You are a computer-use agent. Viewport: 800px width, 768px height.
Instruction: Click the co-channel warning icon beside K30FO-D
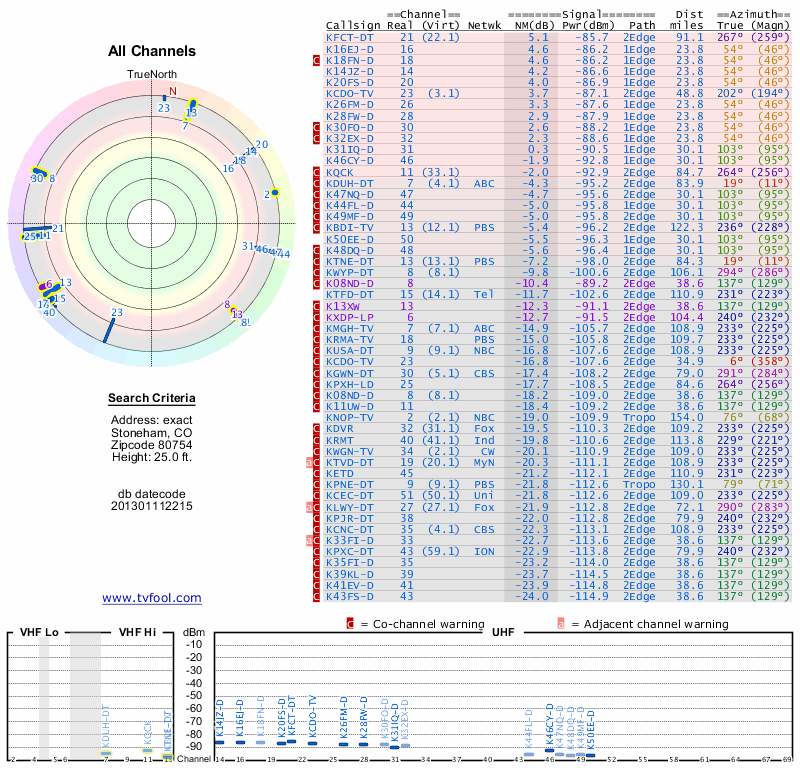pos(317,127)
